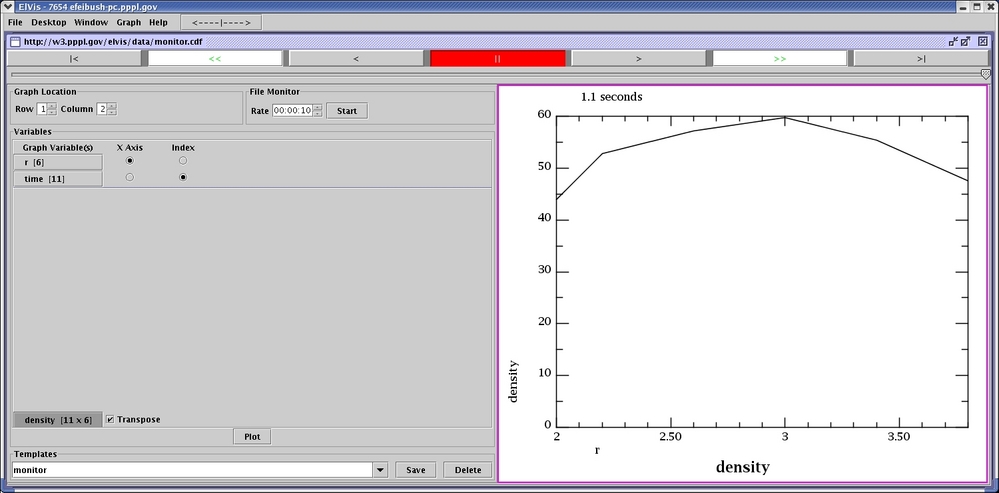The height and width of the screenshot is (493, 999).
Task: Select the r [6] variable button
Action: pos(58,162)
